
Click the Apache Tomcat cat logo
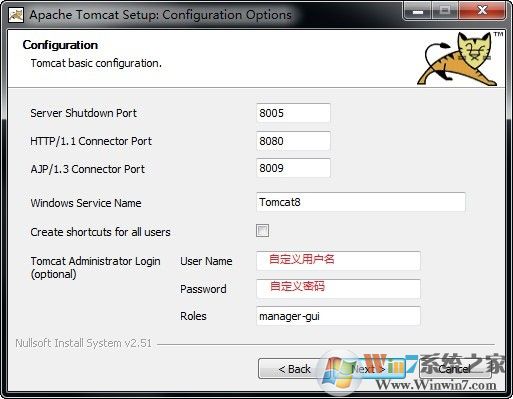[457, 59]
